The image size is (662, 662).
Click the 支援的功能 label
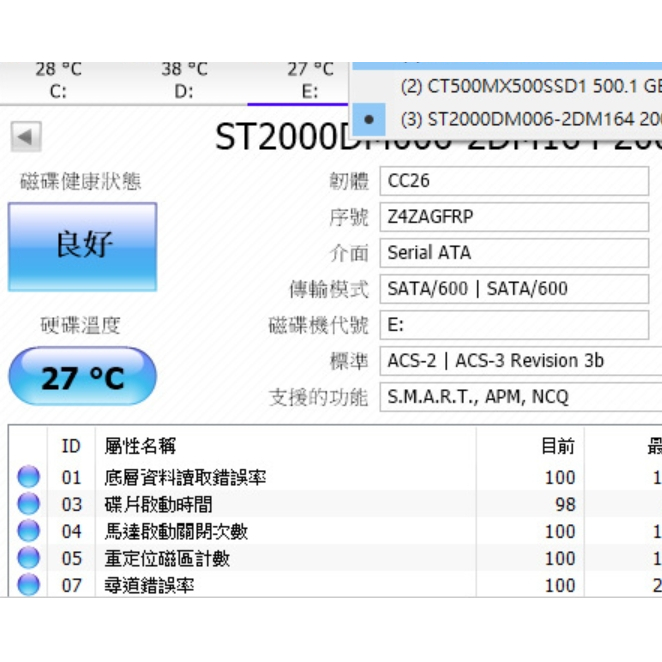tap(319, 398)
